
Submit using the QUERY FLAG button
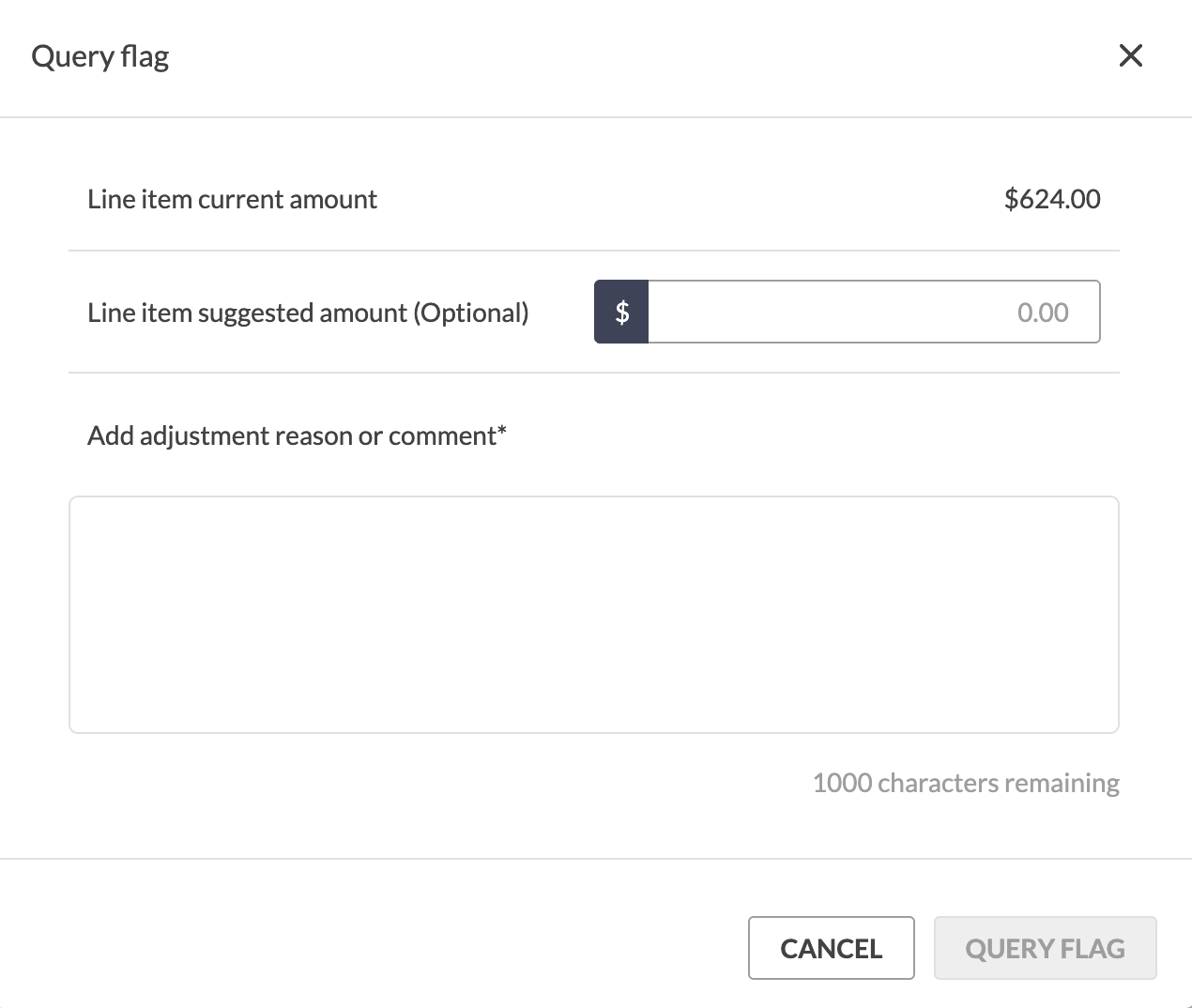[x=1046, y=948]
